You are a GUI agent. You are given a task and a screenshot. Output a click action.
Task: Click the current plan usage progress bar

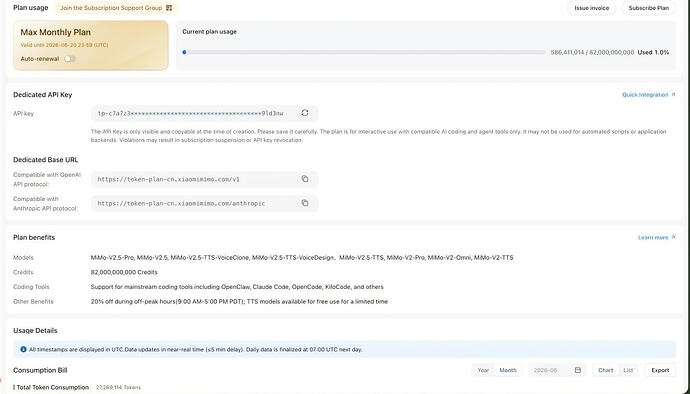pyautogui.click(x=364, y=52)
